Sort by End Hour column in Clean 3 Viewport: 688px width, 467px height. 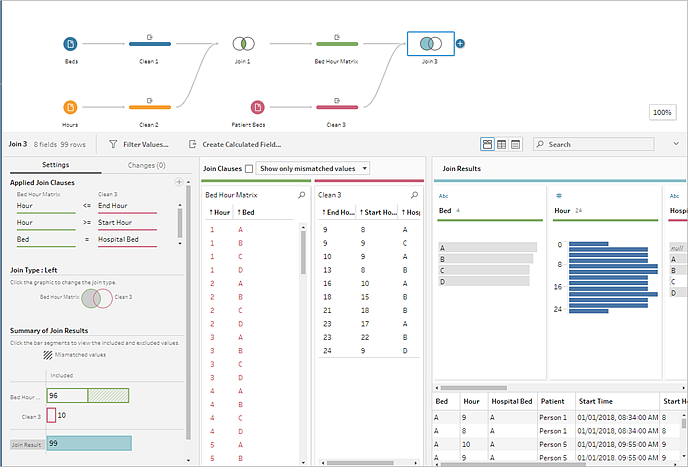click(338, 212)
